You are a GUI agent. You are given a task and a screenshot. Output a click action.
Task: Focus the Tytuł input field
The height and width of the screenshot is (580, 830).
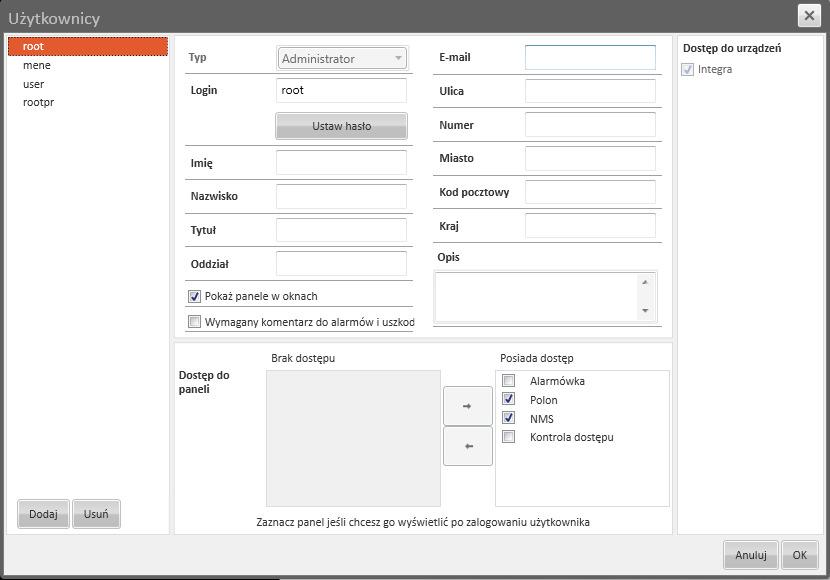pos(341,230)
